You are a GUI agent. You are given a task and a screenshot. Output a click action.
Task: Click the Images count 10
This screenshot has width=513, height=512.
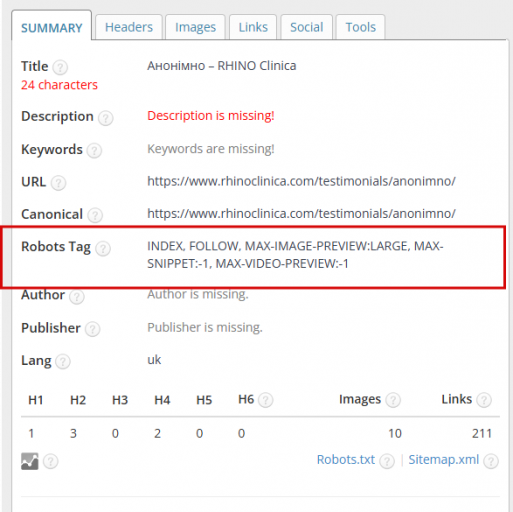click(395, 434)
